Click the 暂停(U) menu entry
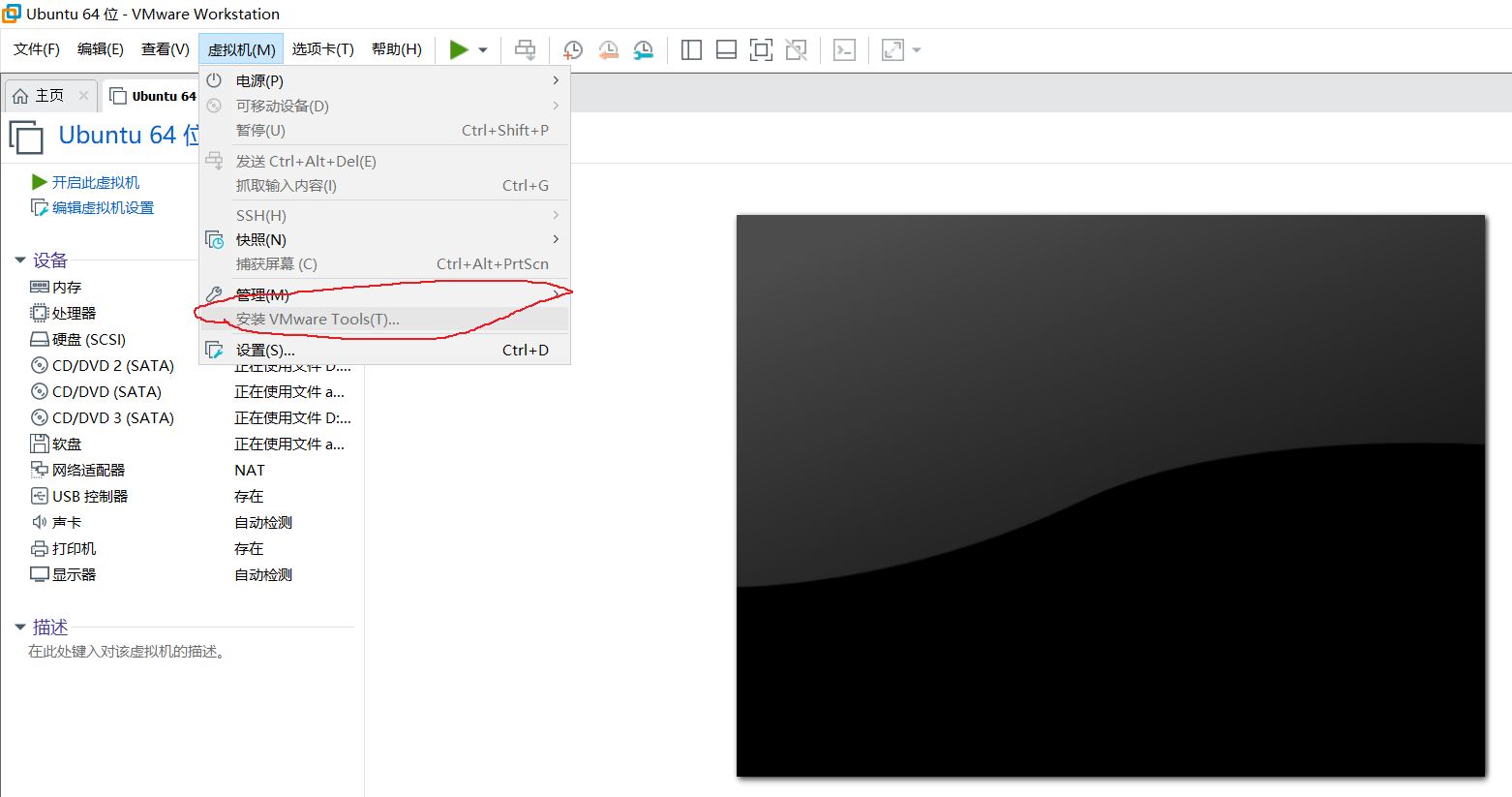 pos(384,130)
